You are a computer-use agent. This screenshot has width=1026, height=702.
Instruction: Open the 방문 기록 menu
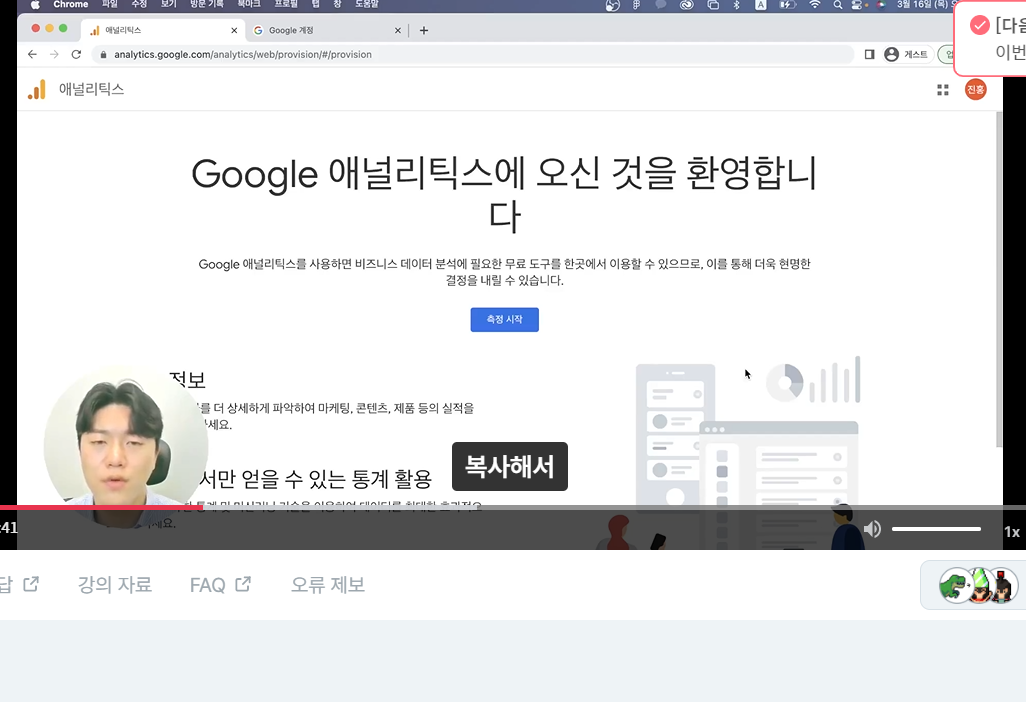[x=207, y=5]
